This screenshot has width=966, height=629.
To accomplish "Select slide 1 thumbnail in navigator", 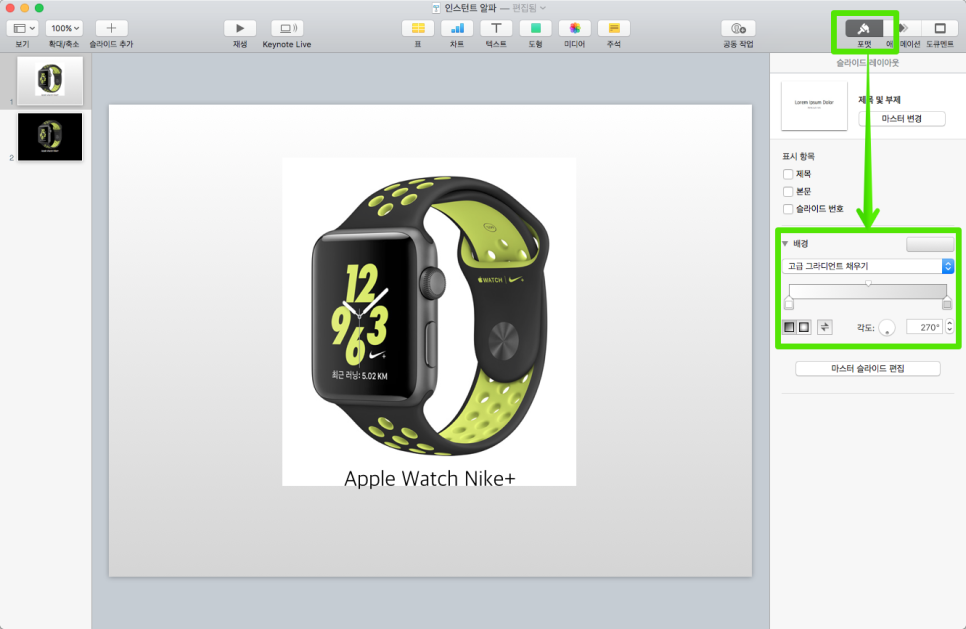I will tap(50, 81).
